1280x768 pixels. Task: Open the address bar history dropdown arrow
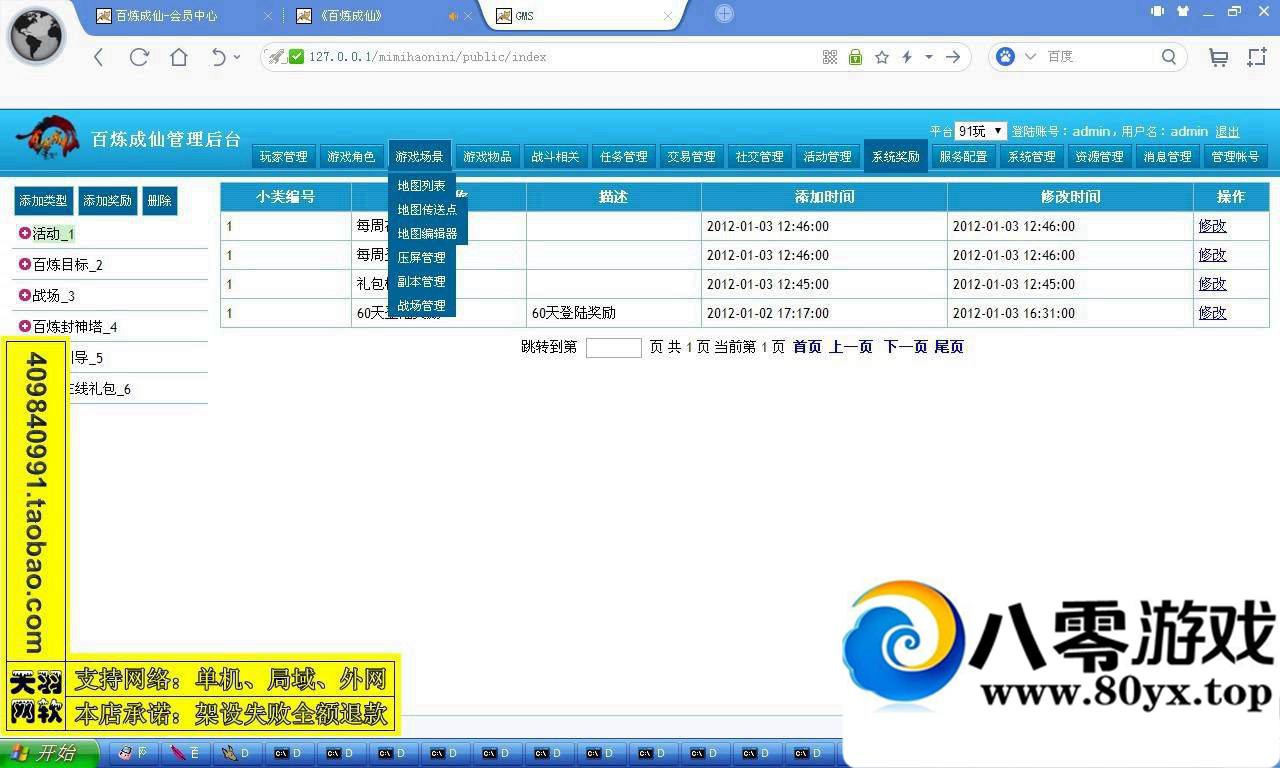(929, 57)
